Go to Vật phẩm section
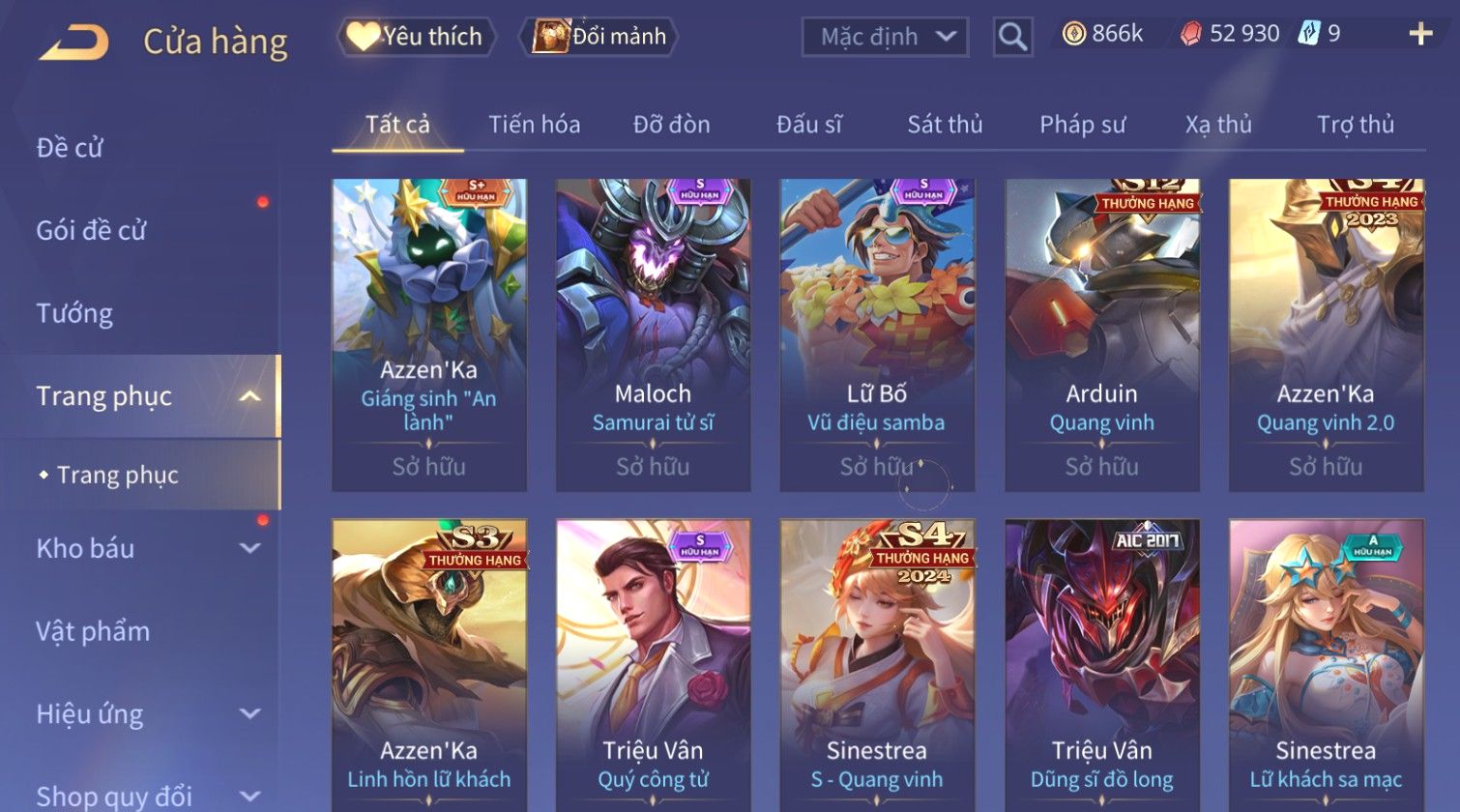Viewport: 1460px width, 812px height. tap(93, 631)
